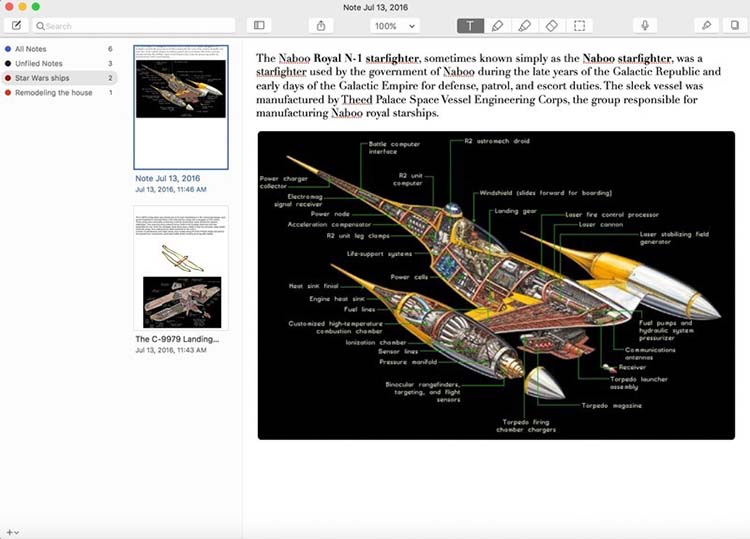This screenshot has width=750, height=539.
Task: Open the Note Jul 13, 2016 thumbnail
Action: (x=181, y=107)
